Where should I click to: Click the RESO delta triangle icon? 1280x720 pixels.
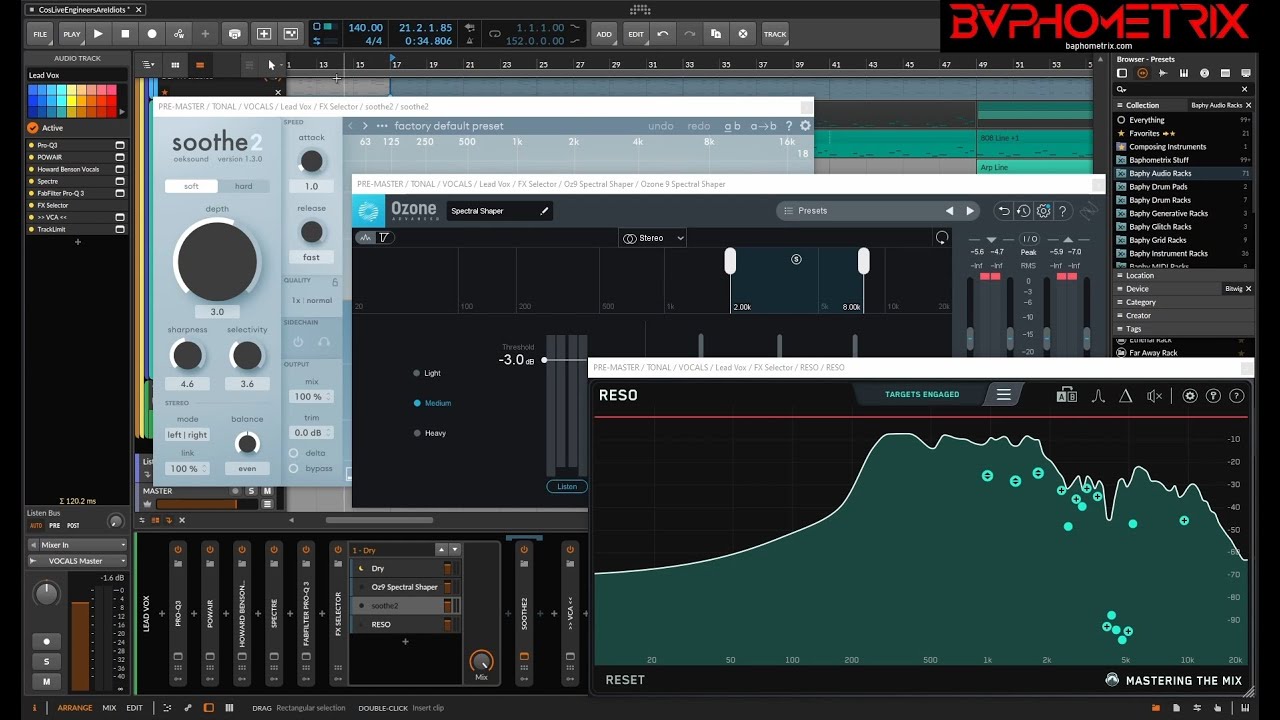[1125, 396]
